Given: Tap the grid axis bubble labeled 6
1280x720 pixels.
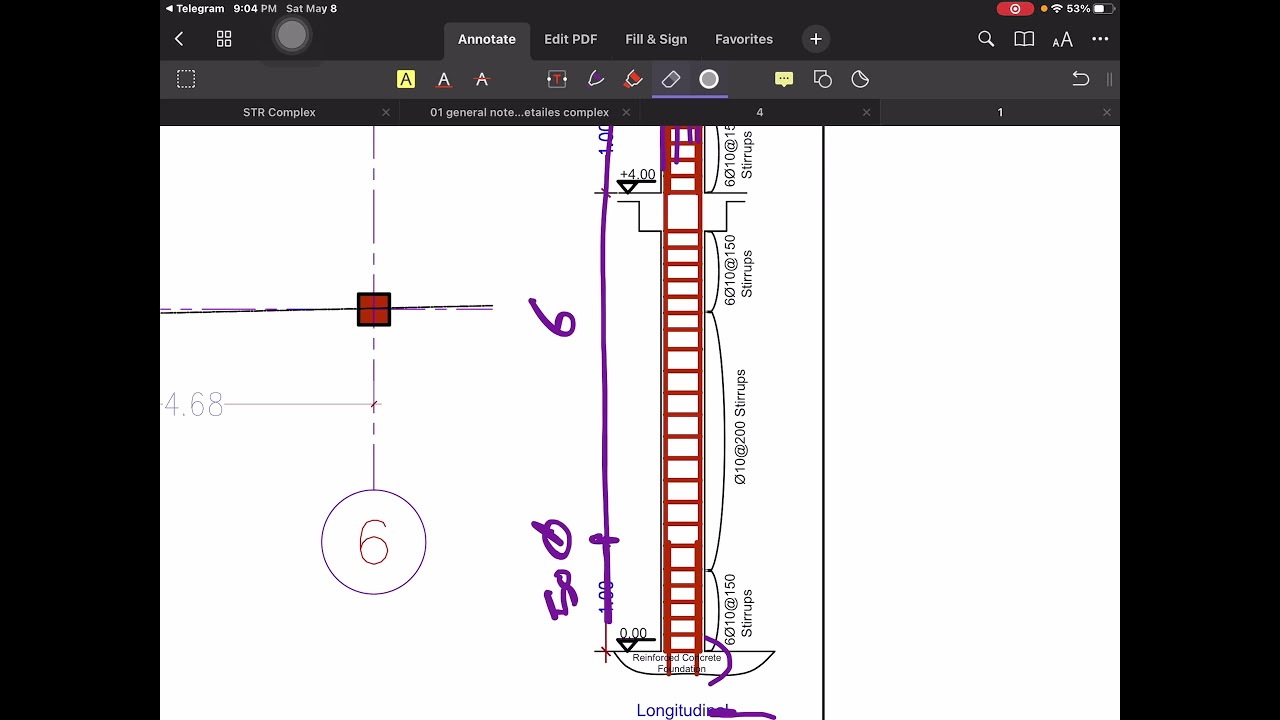Looking at the screenshot, I should (x=374, y=542).
